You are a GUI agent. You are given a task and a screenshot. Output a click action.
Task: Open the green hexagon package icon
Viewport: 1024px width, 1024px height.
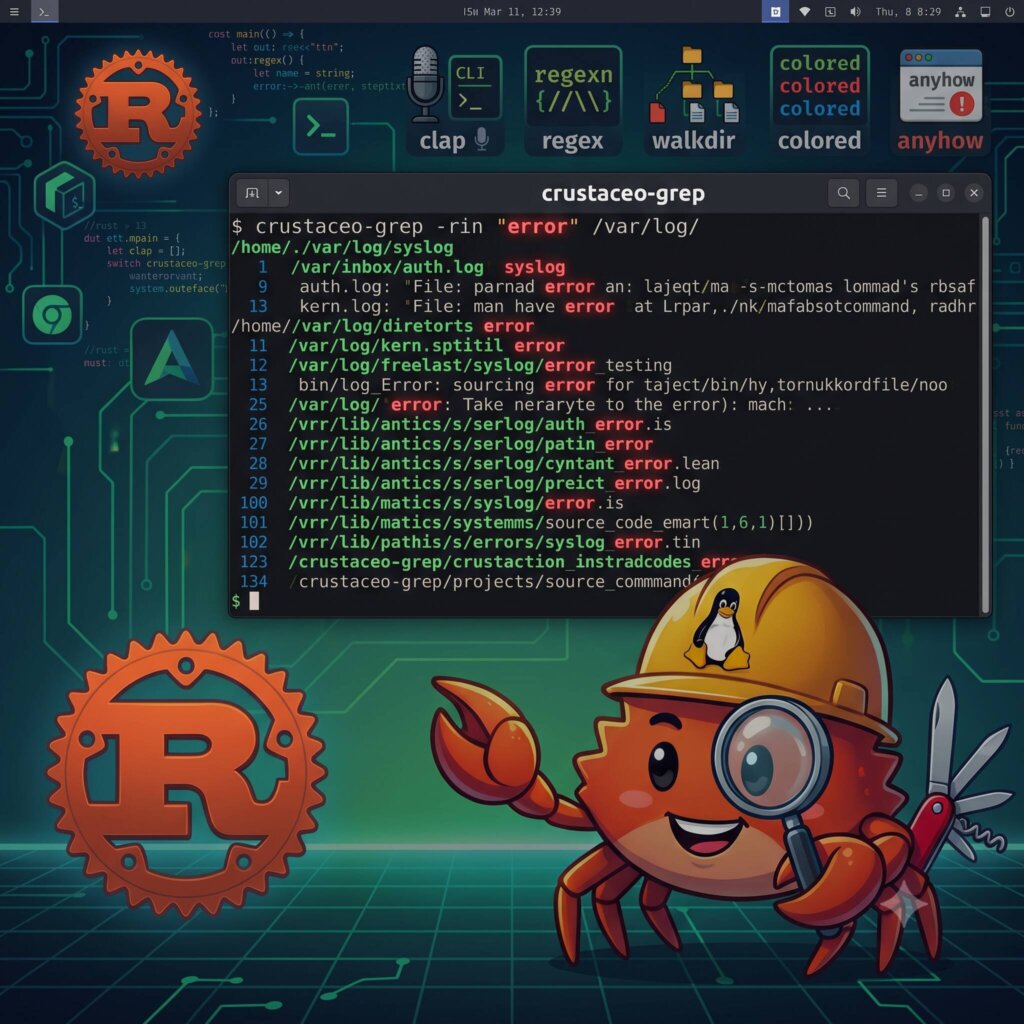click(64, 195)
